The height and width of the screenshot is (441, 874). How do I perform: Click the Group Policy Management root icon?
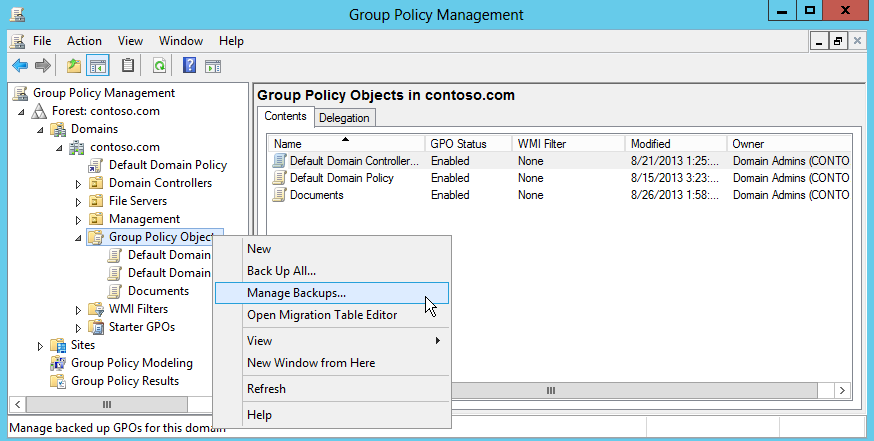(x=21, y=93)
